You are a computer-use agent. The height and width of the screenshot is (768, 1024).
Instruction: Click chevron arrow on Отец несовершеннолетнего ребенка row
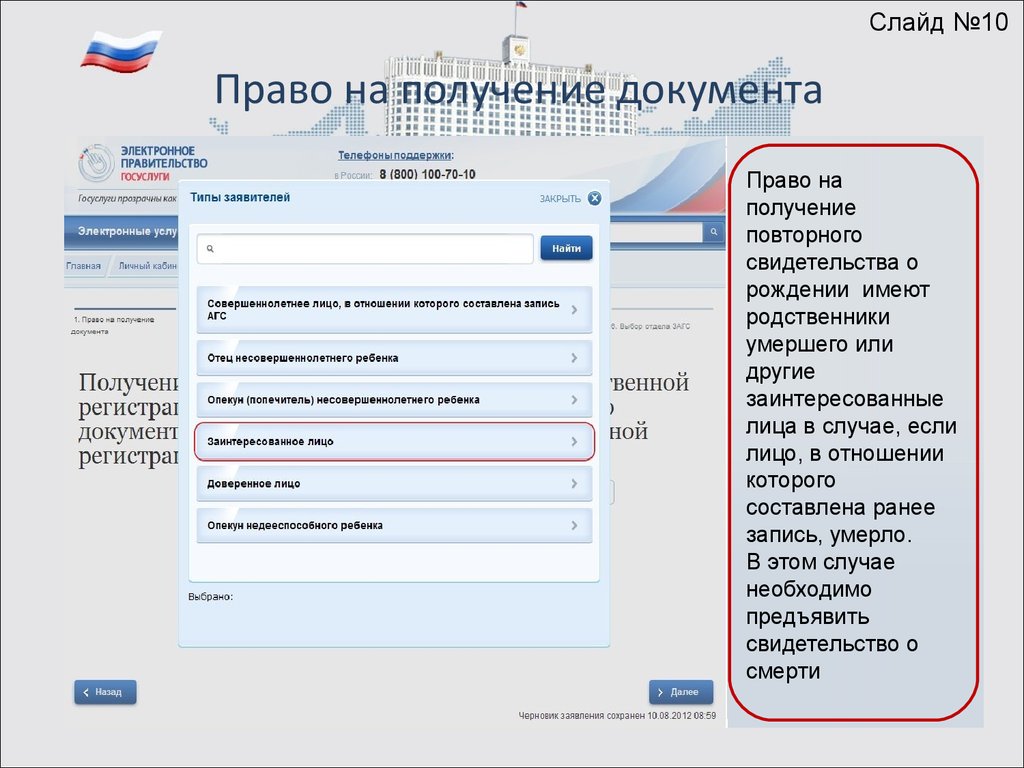(574, 358)
